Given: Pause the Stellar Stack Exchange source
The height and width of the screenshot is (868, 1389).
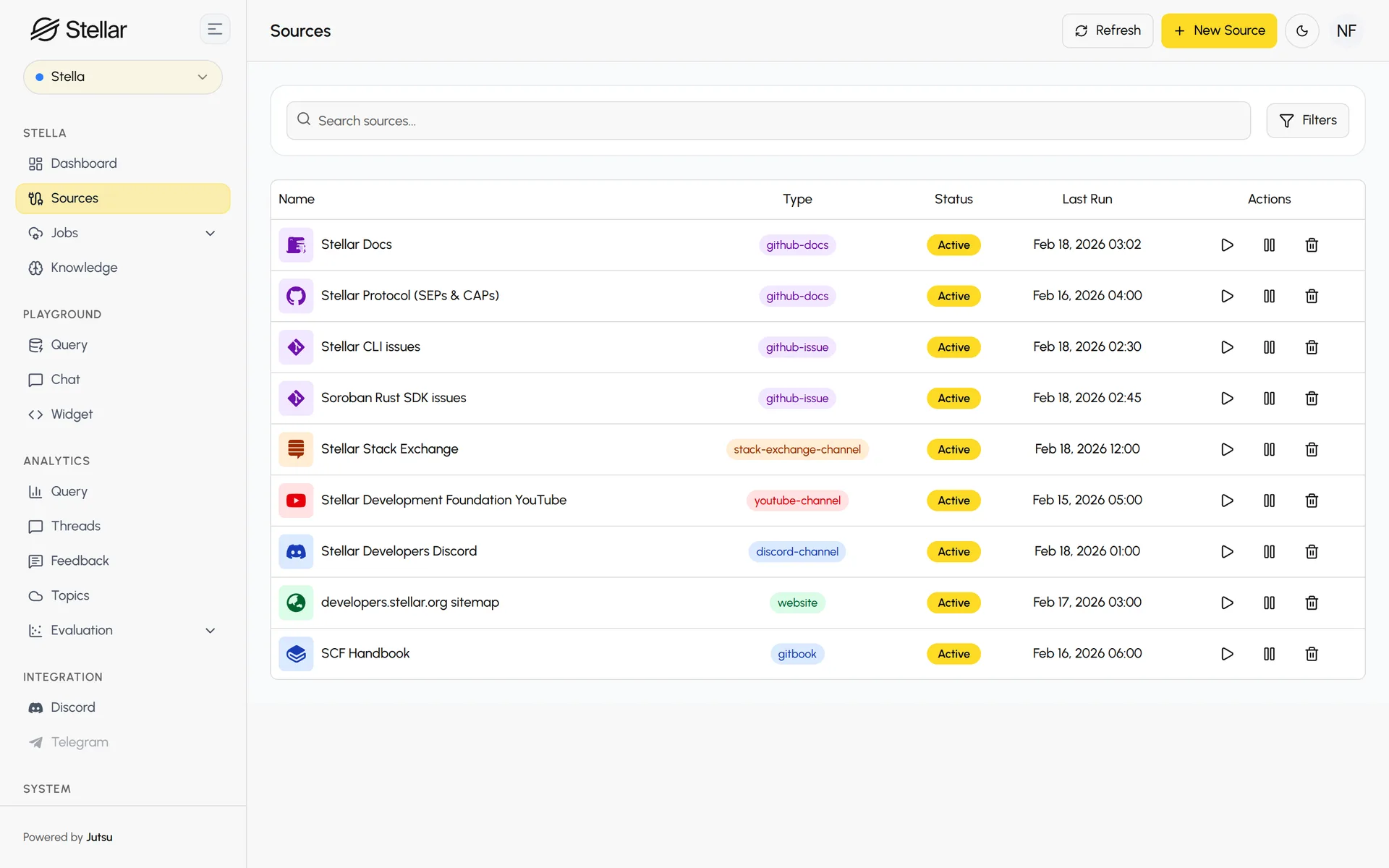Looking at the screenshot, I should coord(1269,449).
